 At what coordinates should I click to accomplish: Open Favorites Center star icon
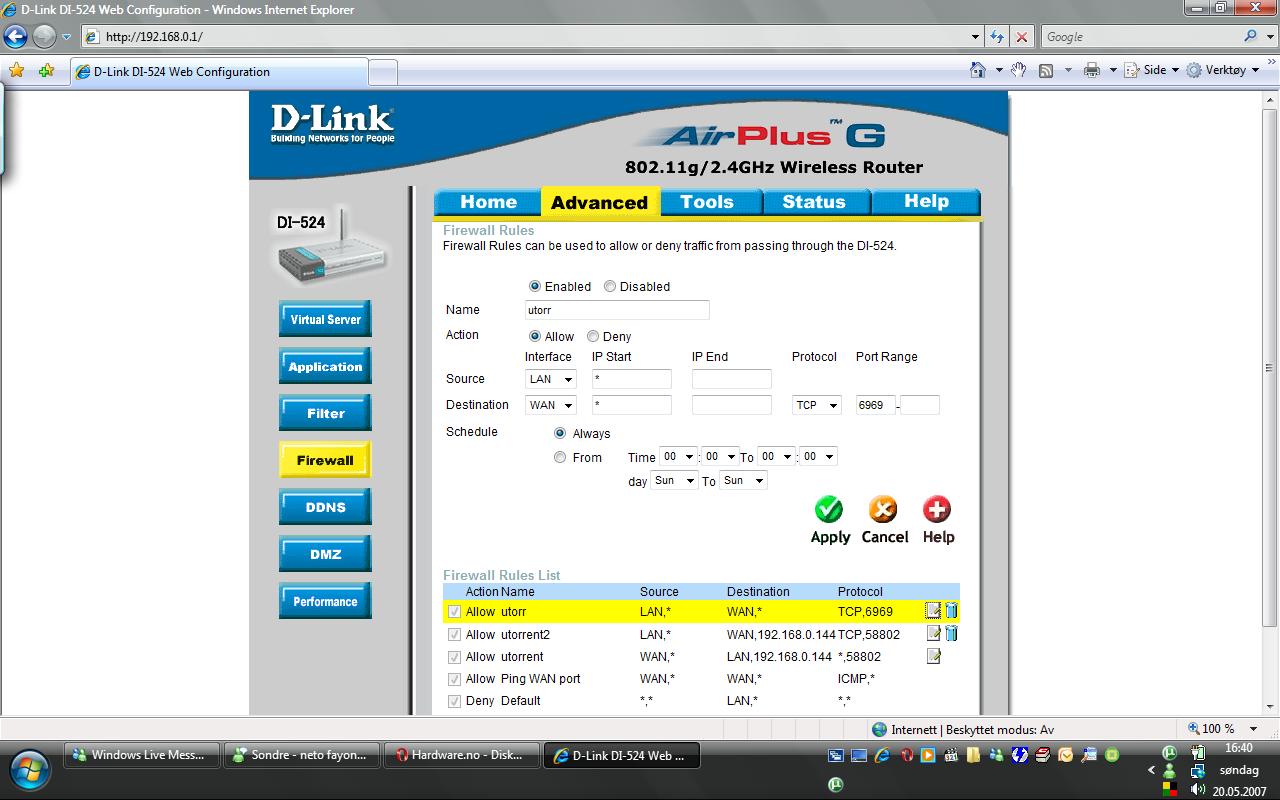[x=16, y=71]
